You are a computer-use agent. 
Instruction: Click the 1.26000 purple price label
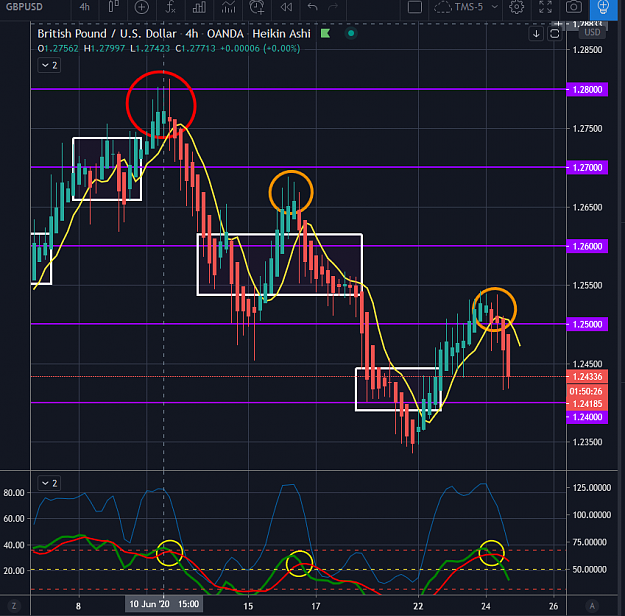[x=587, y=246]
